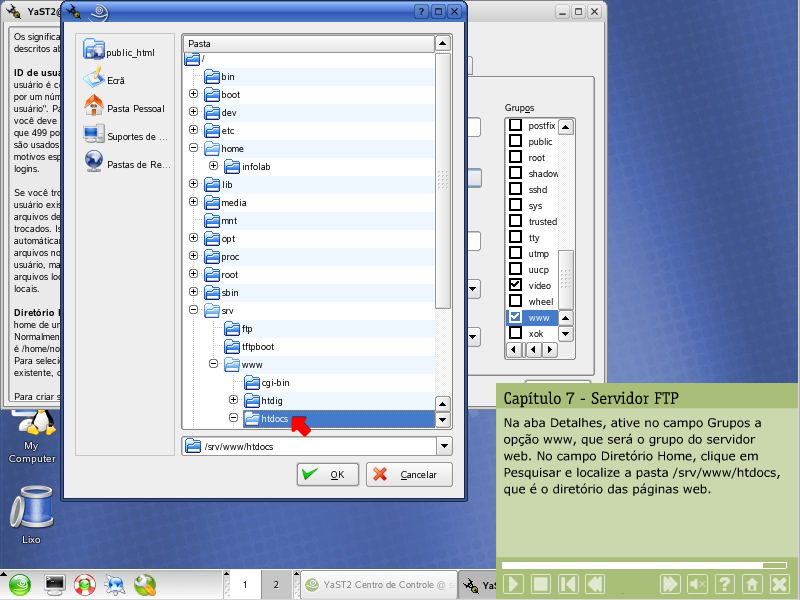This screenshot has width=800, height=600.
Task: Click the tutorial help question-mark icon
Action: pyautogui.click(x=725, y=584)
